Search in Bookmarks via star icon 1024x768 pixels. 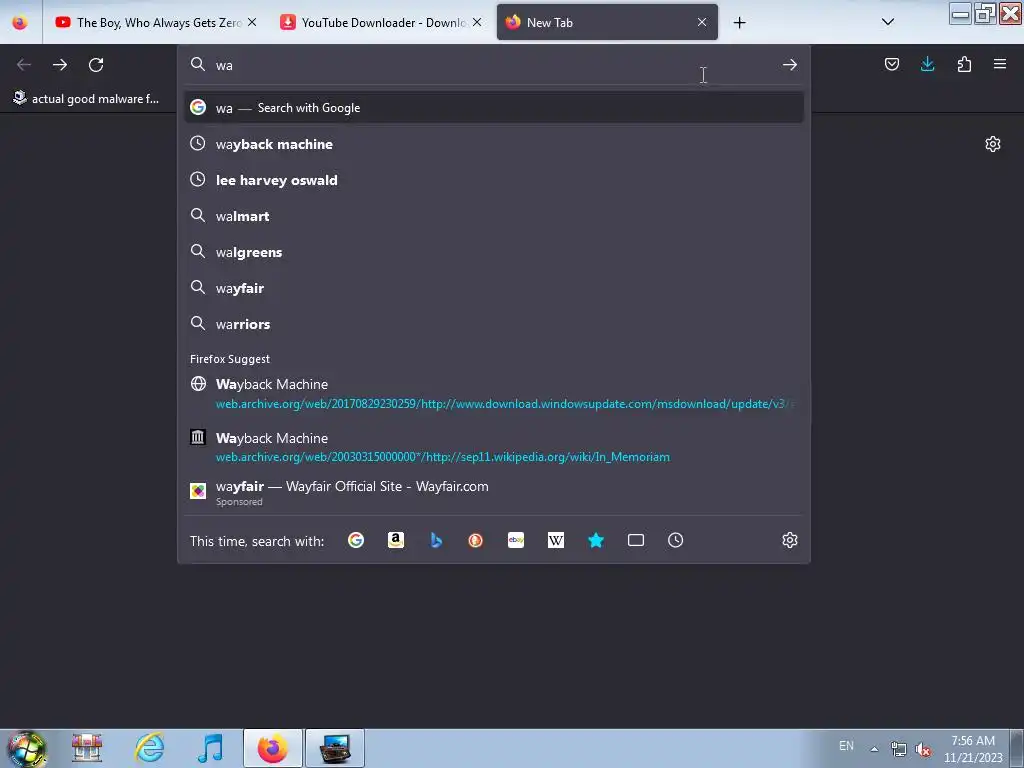[596, 540]
